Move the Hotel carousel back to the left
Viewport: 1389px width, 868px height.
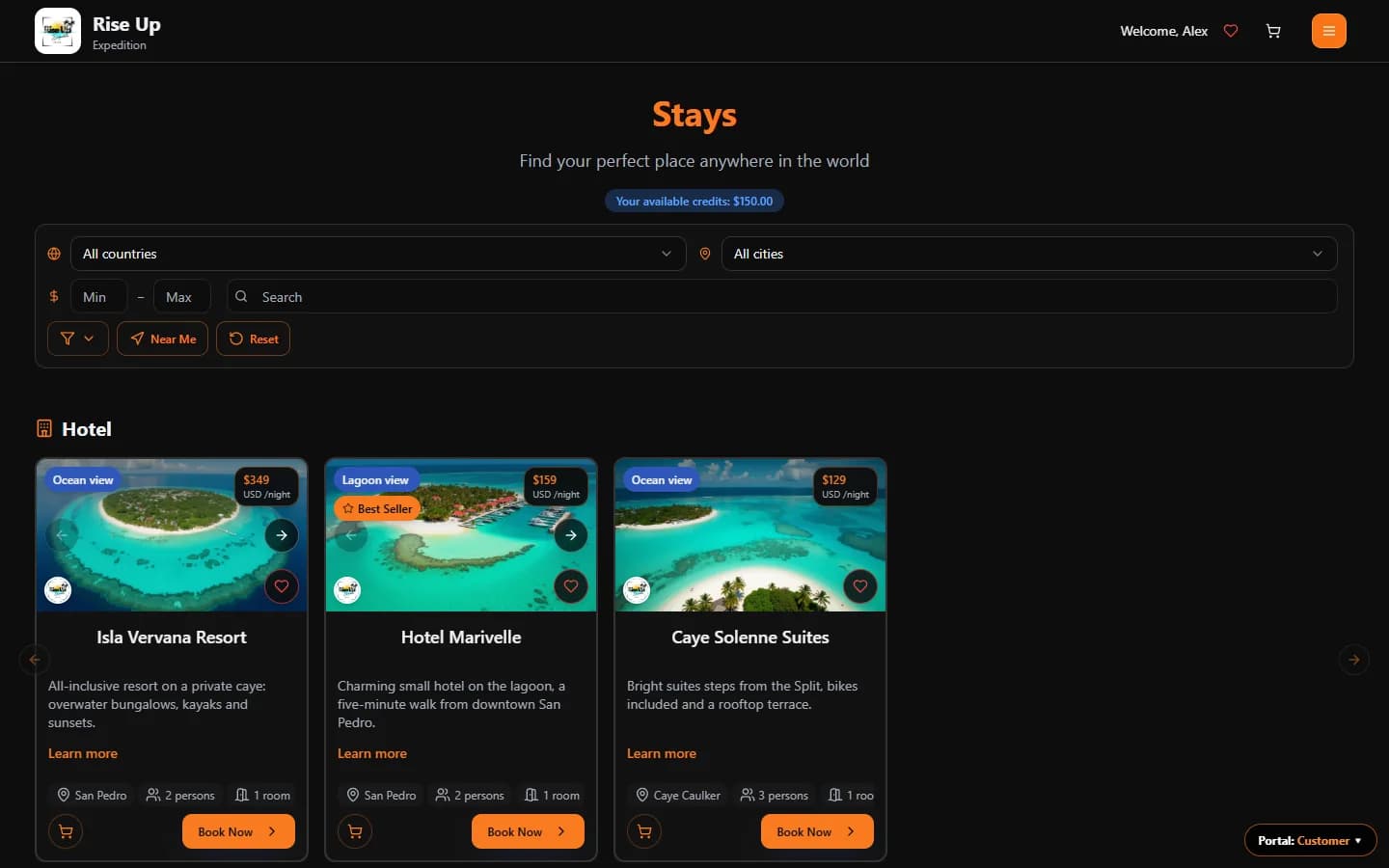point(35,660)
